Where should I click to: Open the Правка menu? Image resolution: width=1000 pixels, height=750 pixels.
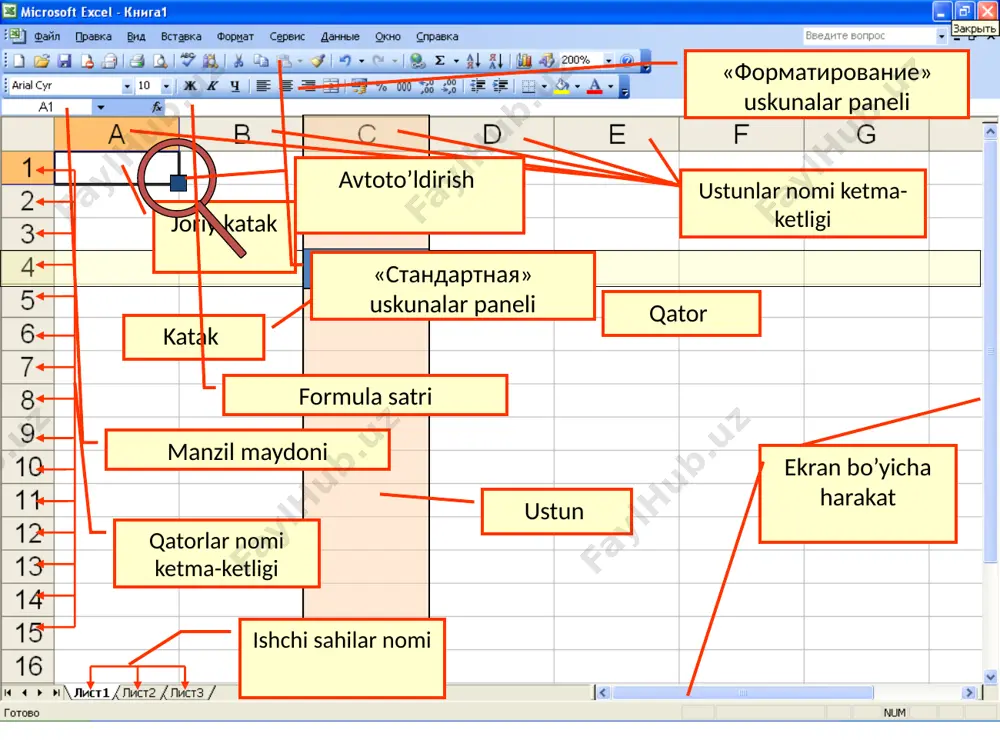pyautogui.click(x=93, y=37)
